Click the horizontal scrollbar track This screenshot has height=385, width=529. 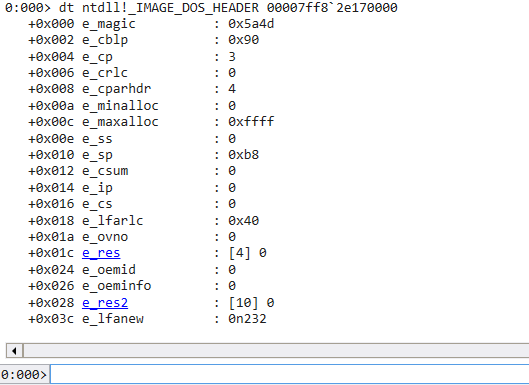(276, 351)
